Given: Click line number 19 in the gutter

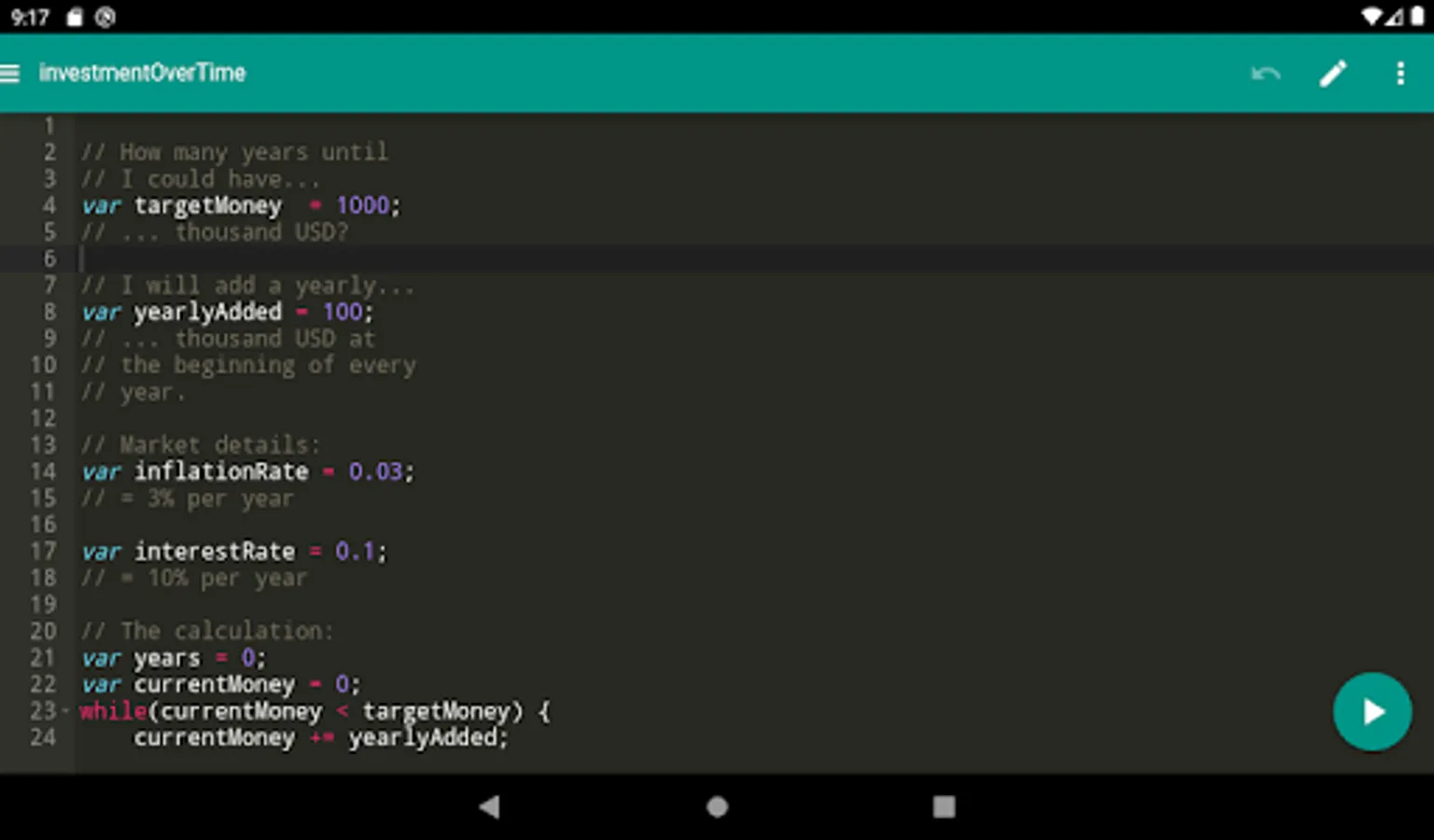Looking at the screenshot, I should point(43,605).
